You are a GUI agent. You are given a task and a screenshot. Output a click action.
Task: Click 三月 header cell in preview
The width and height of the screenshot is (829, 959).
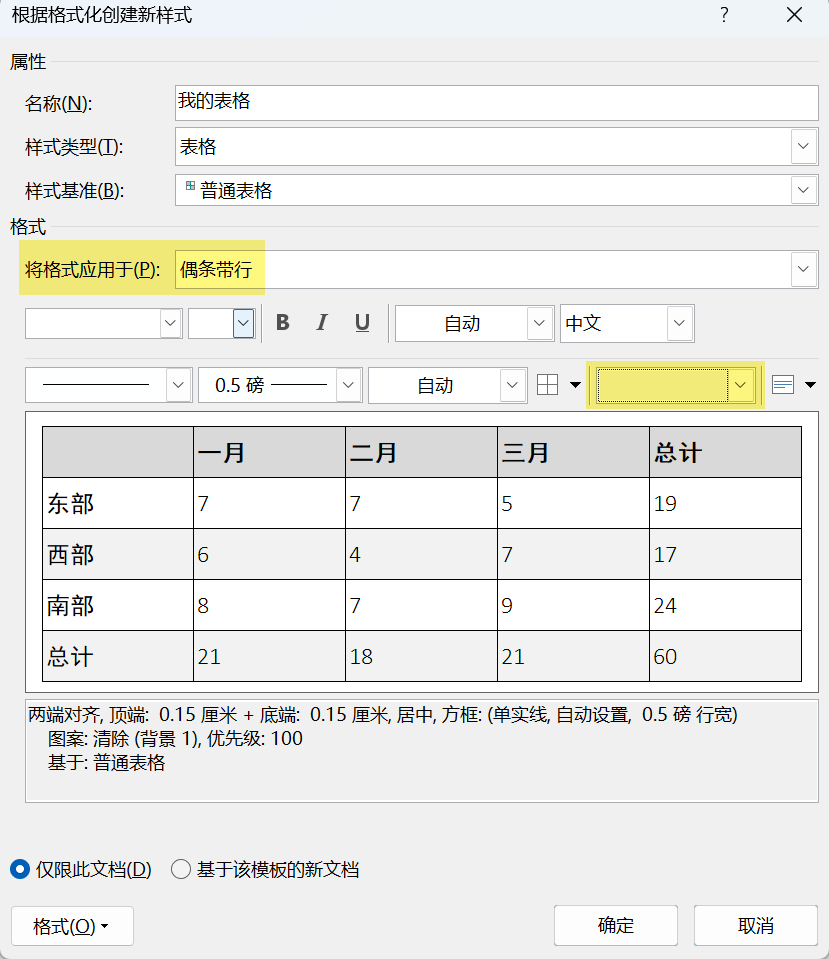point(573,453)
